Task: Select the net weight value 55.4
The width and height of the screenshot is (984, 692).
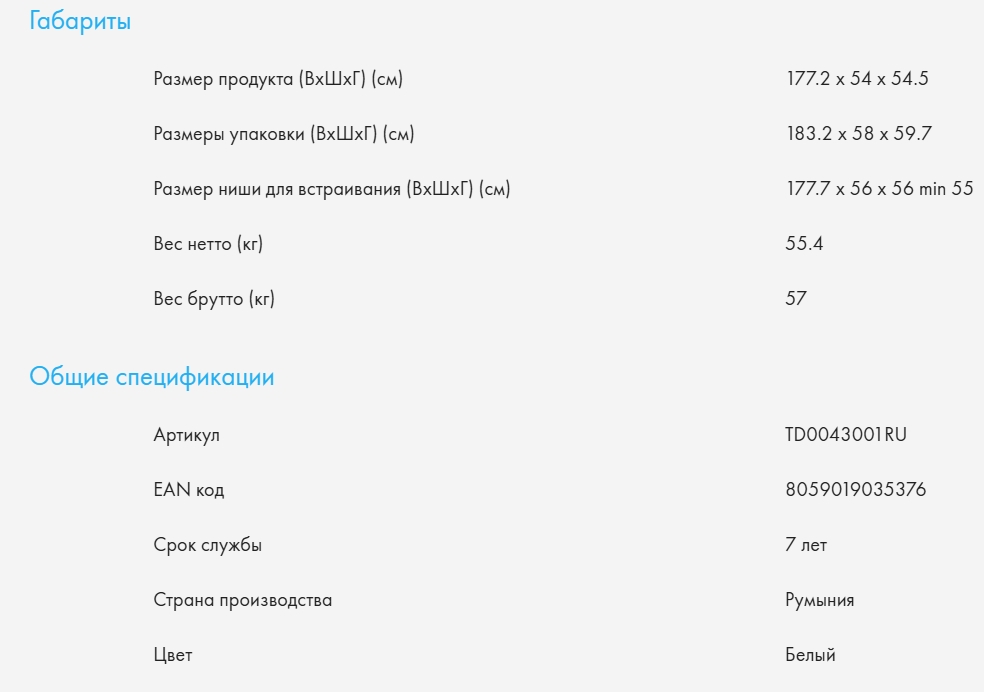Action: click(x=804, y=244)
